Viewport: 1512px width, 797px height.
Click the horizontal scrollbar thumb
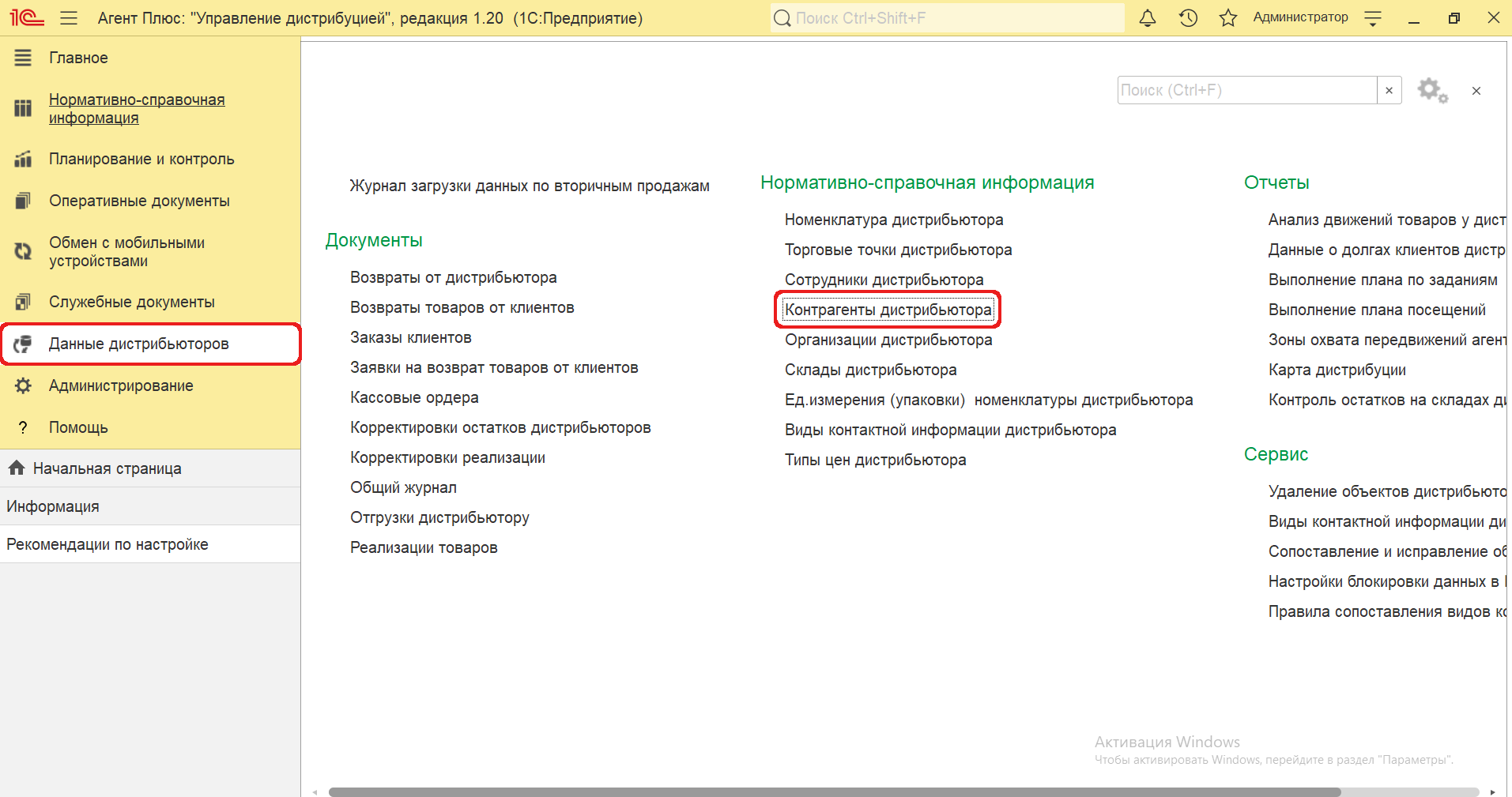click(x=835, y=791)
